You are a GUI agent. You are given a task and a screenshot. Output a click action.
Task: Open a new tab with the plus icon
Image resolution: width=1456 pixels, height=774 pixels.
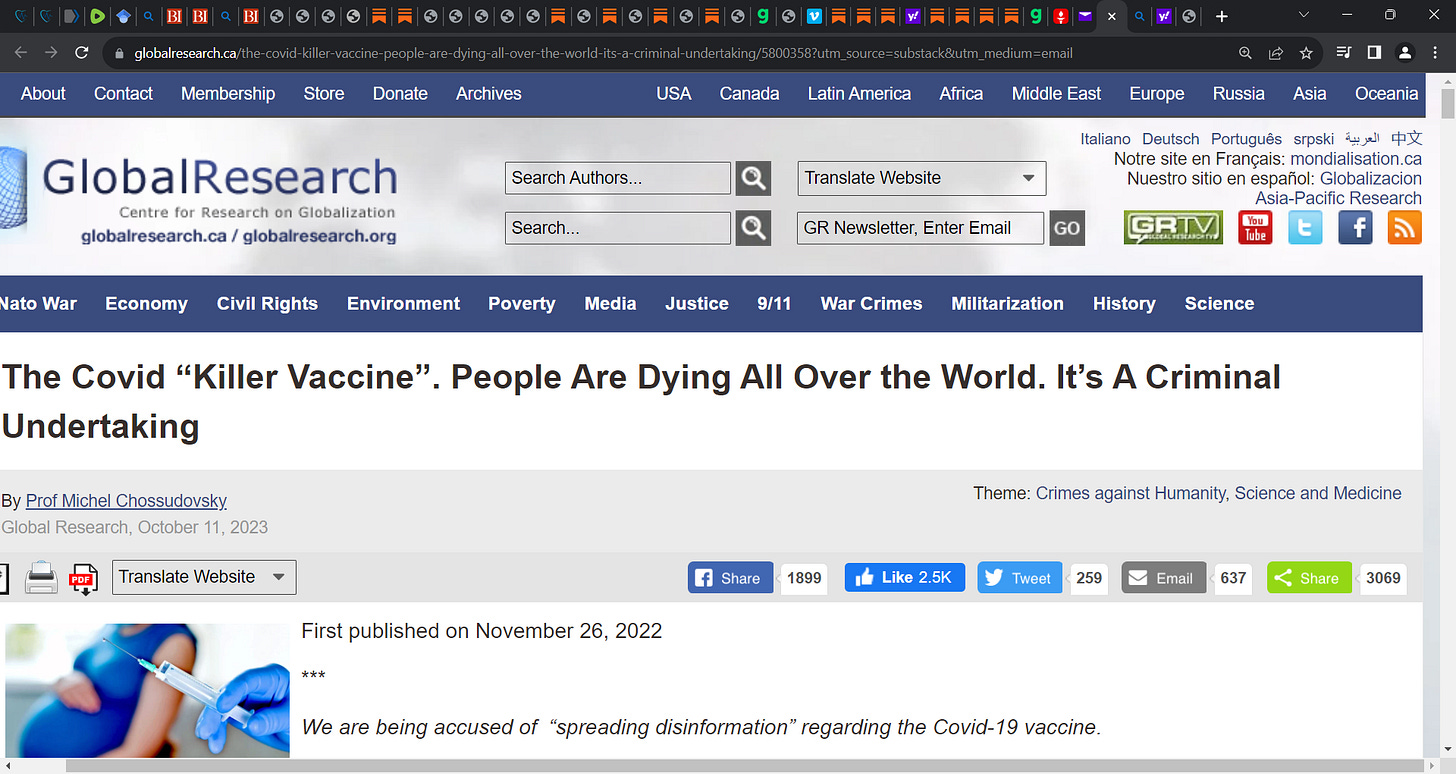1221,16
